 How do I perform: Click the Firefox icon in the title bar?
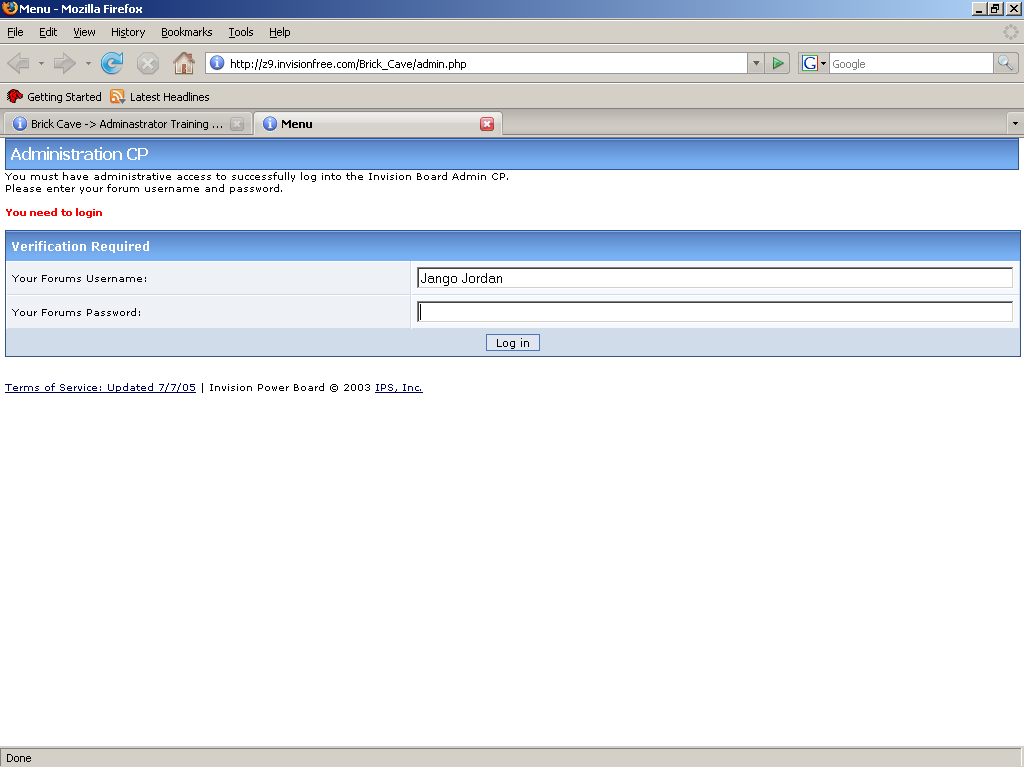pos(9,8)
